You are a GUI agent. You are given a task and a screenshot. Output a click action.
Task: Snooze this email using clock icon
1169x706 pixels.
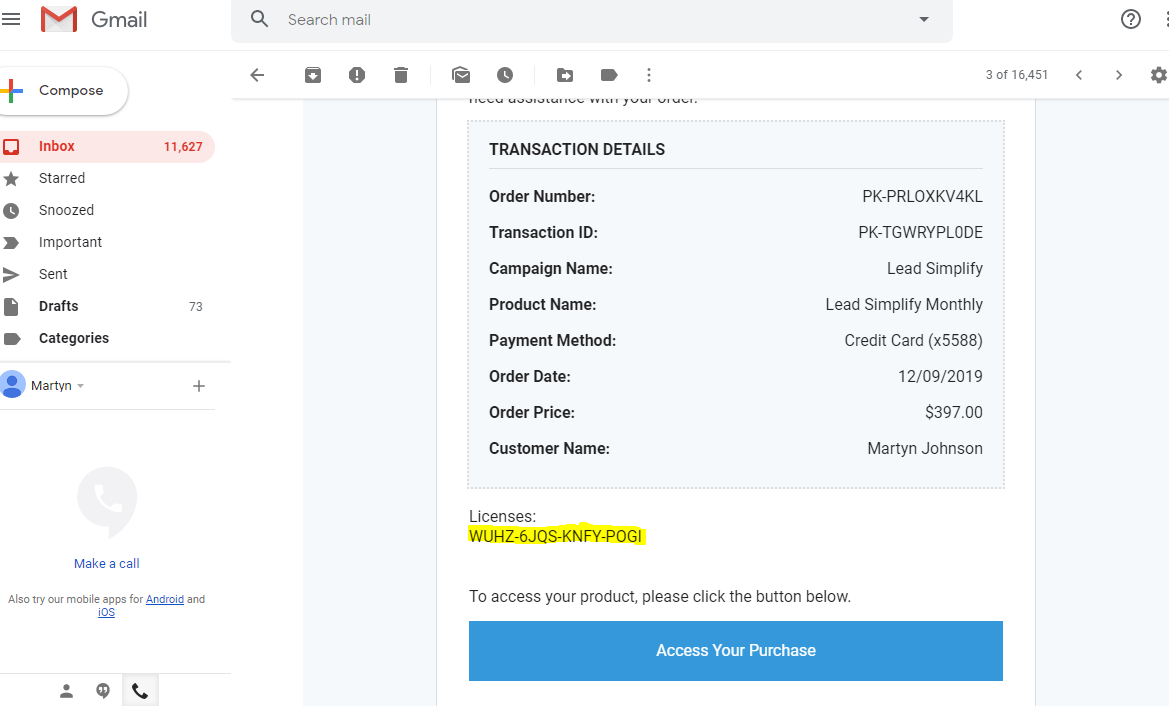coord(505,75)
